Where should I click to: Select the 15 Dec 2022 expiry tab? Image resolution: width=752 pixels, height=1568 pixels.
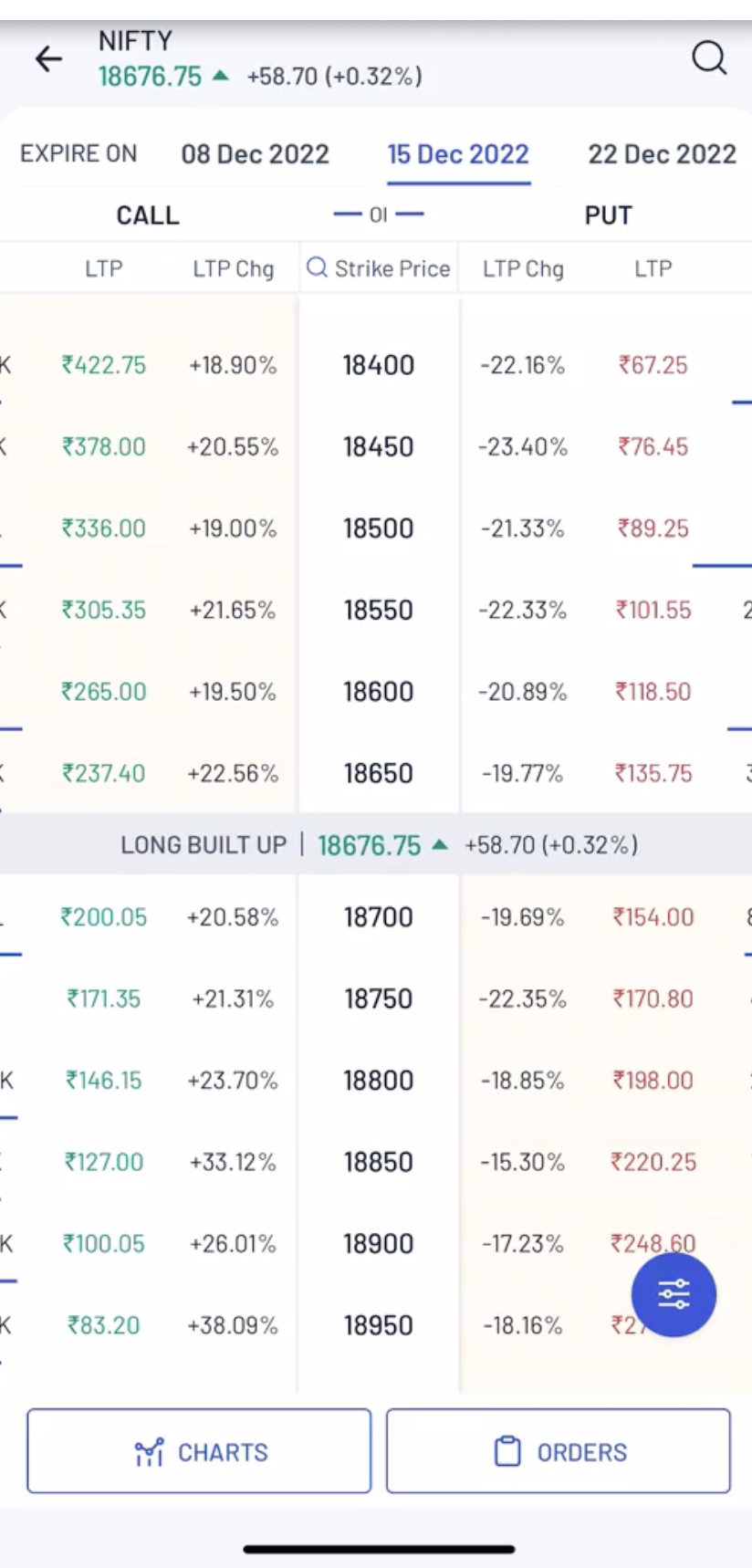point(458,154)
